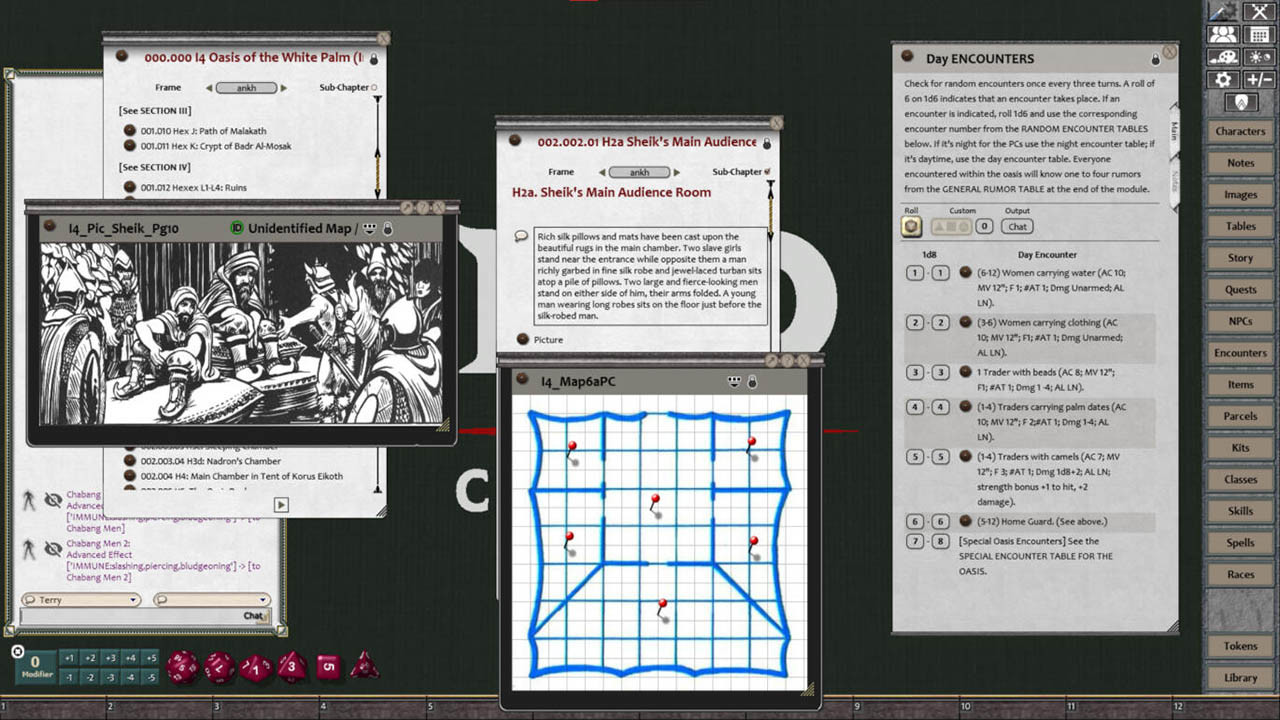Roll the d4 die in the dice tray
Screen dimensions: 1280x720
pyautogui.click(x=365, y=666)
